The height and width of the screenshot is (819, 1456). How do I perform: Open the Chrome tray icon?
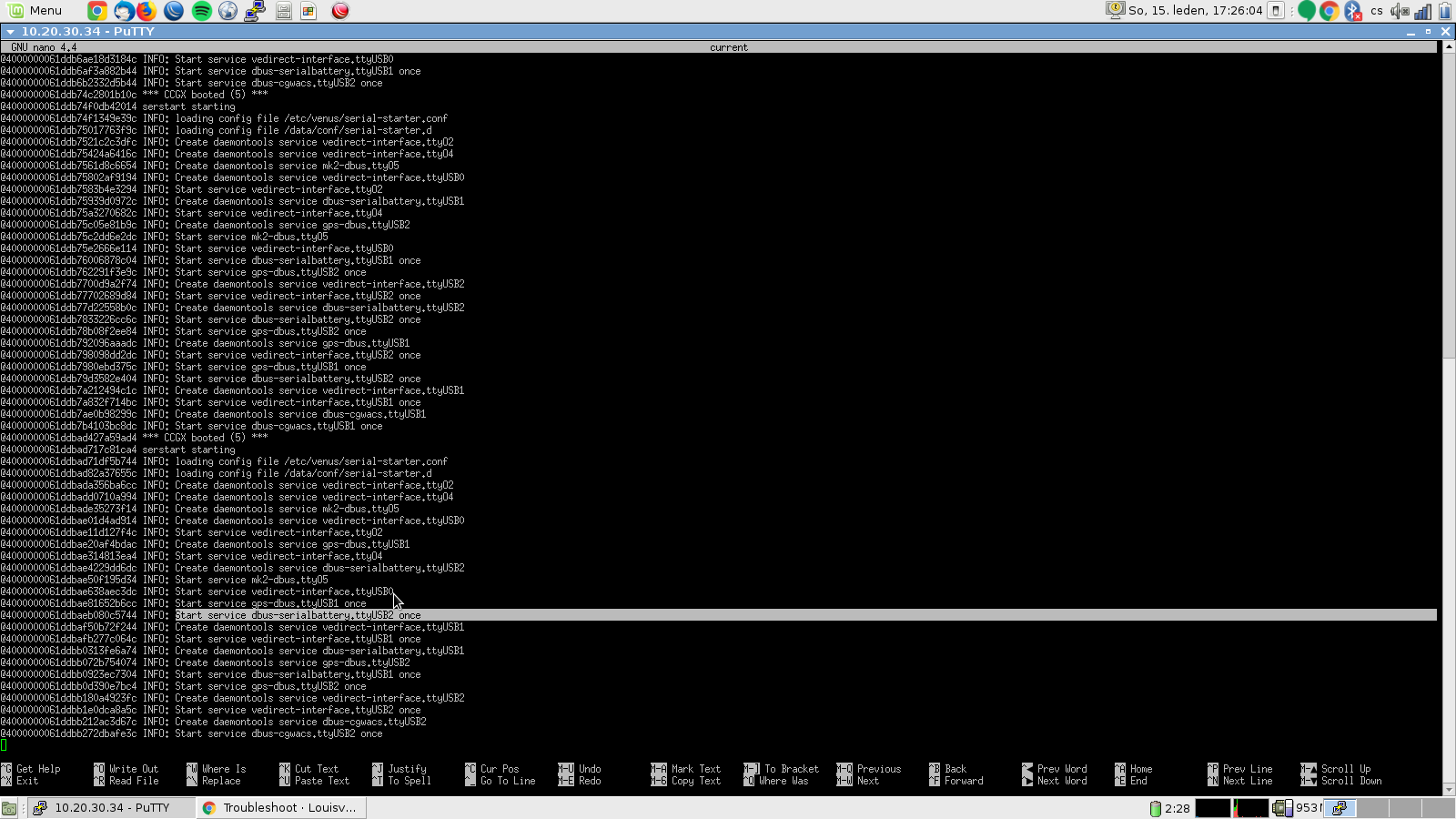(1330, 11)
